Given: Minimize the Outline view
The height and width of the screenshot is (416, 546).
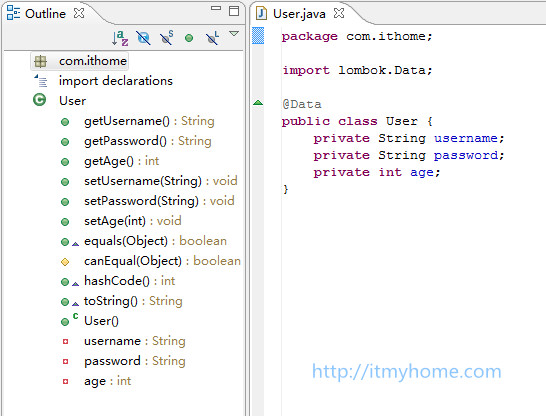Looking at the screenshot, I should tap(216, 8).
